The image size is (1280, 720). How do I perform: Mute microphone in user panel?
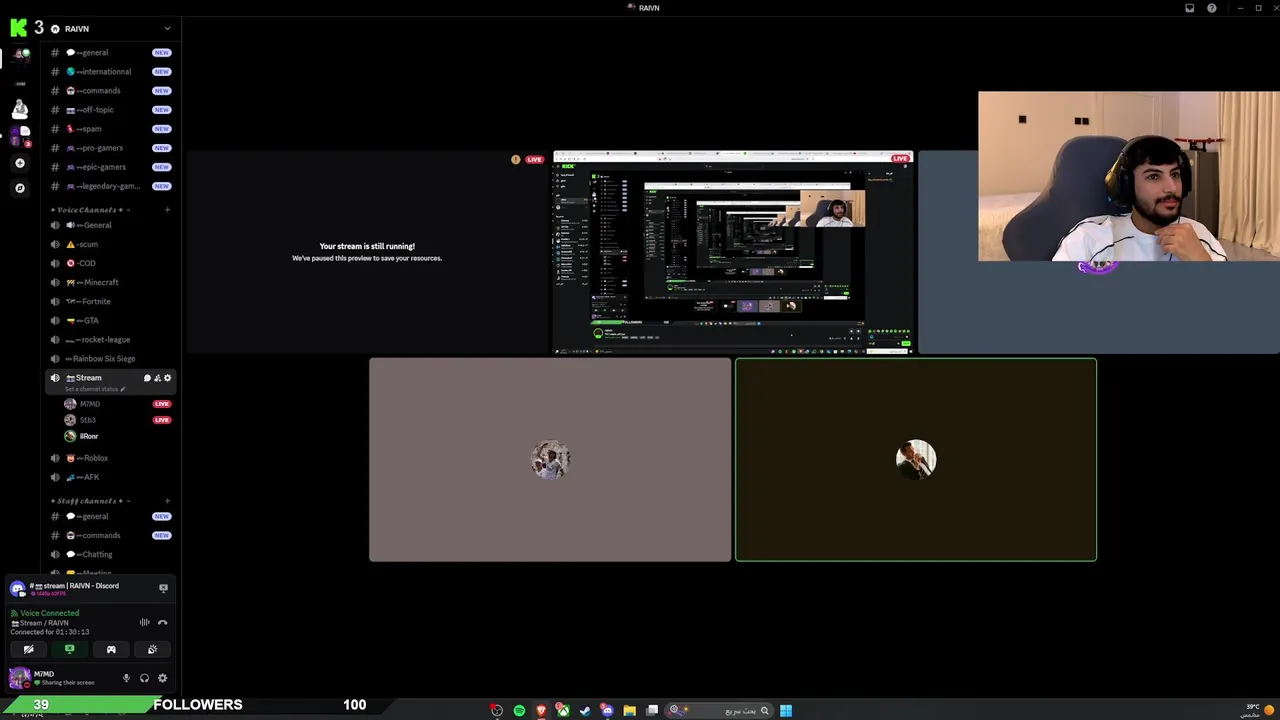tap(126, 678)
